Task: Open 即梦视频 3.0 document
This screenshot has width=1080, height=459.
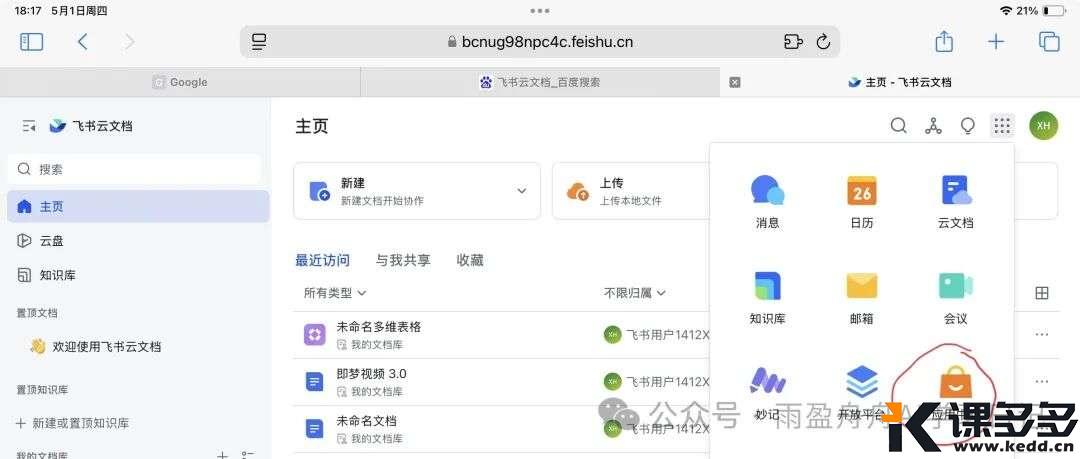Action: tap(371, 374)
